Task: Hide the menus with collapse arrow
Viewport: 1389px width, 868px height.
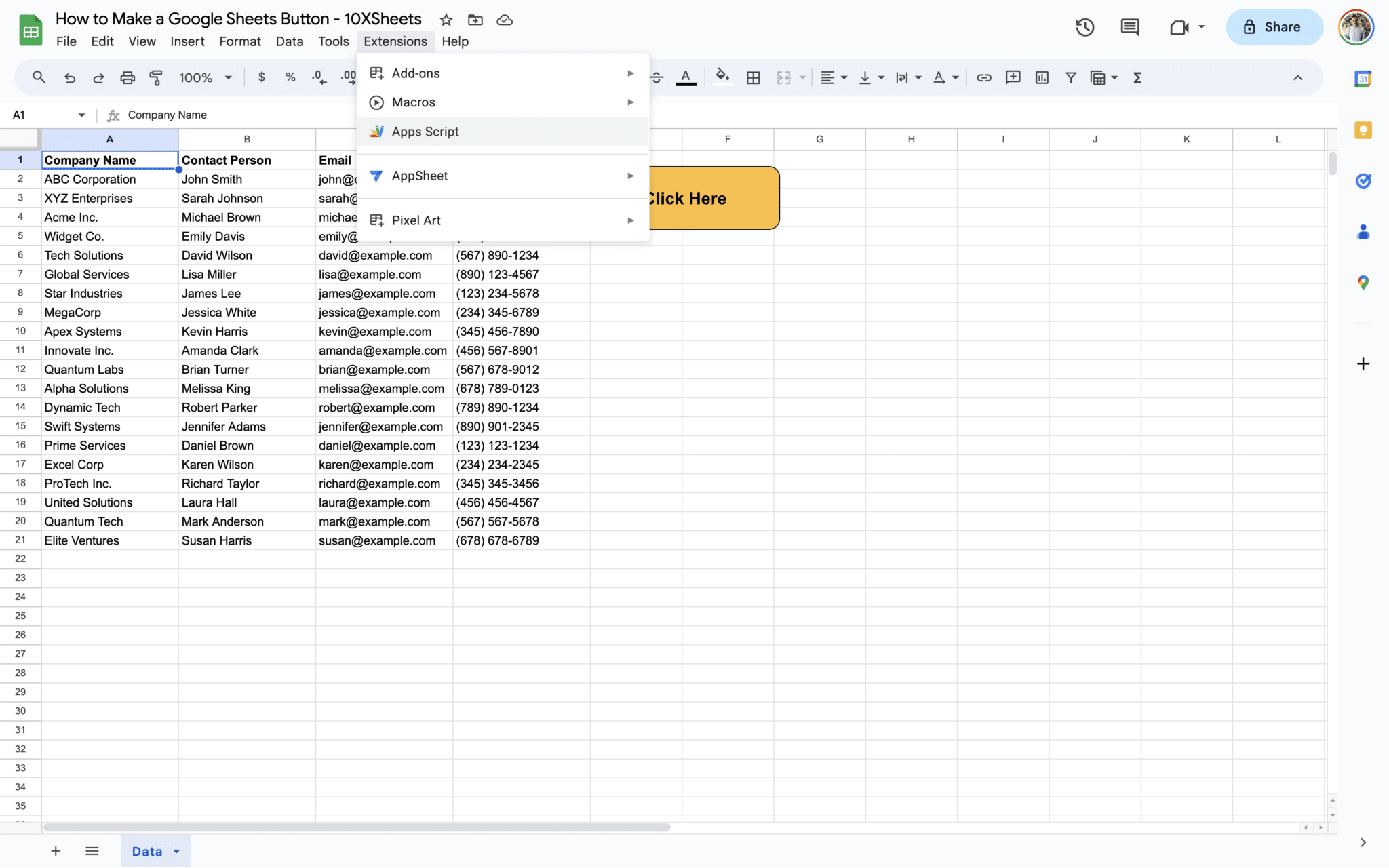Action: (x=1297, y=78)
